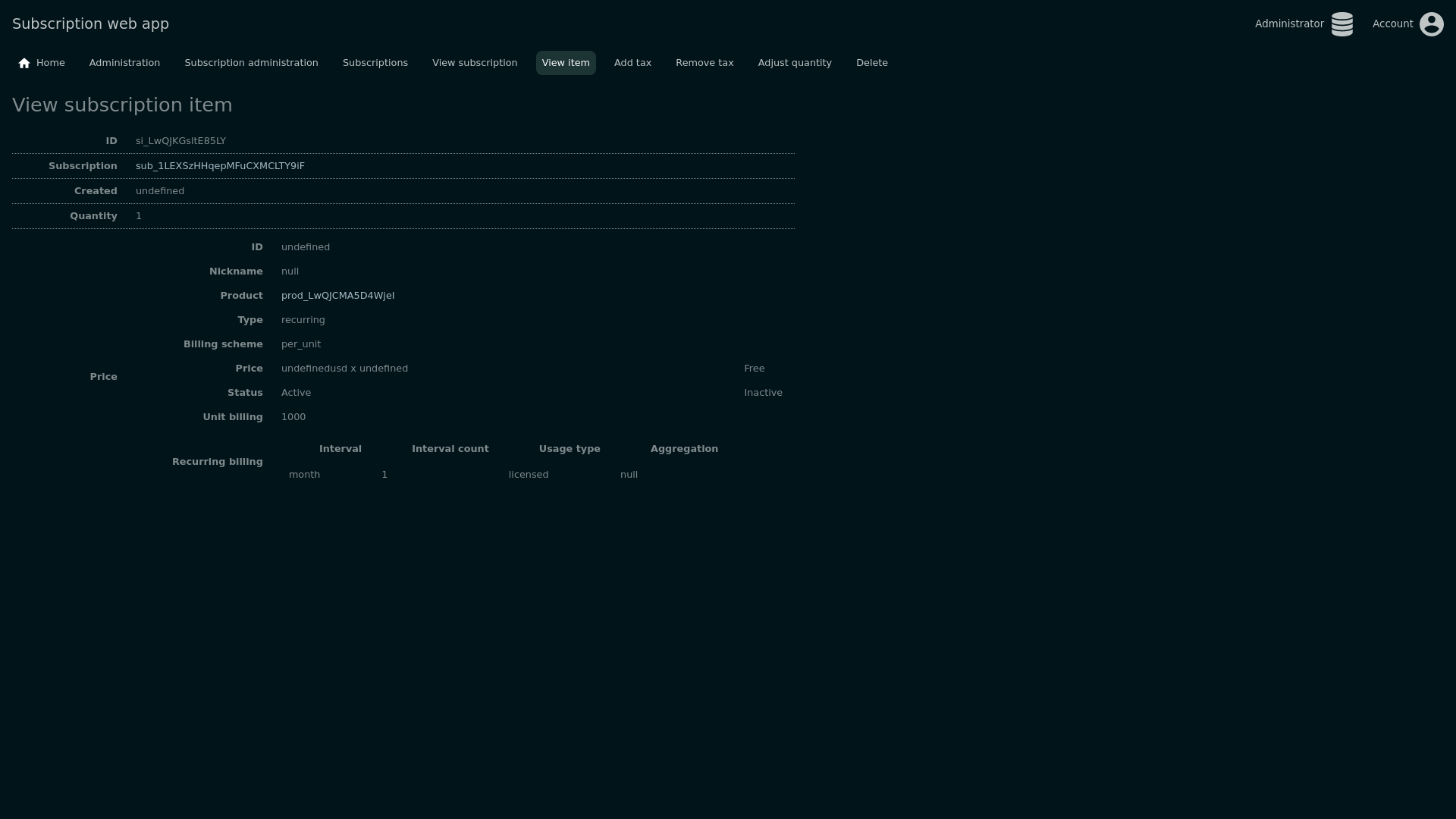The width and height of the screenshot is (1456, 819).
Task: Open product prod_LwQJCMA5D4WjeI link
Action: [x=337, y=296]
